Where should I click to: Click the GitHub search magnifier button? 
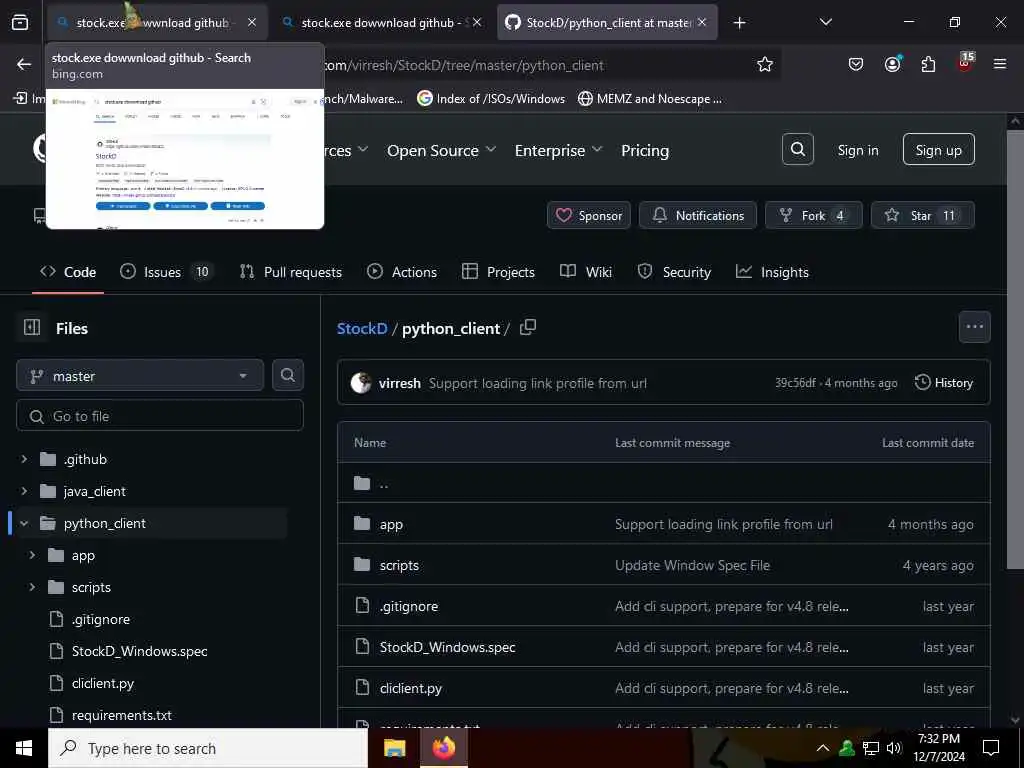797,150
